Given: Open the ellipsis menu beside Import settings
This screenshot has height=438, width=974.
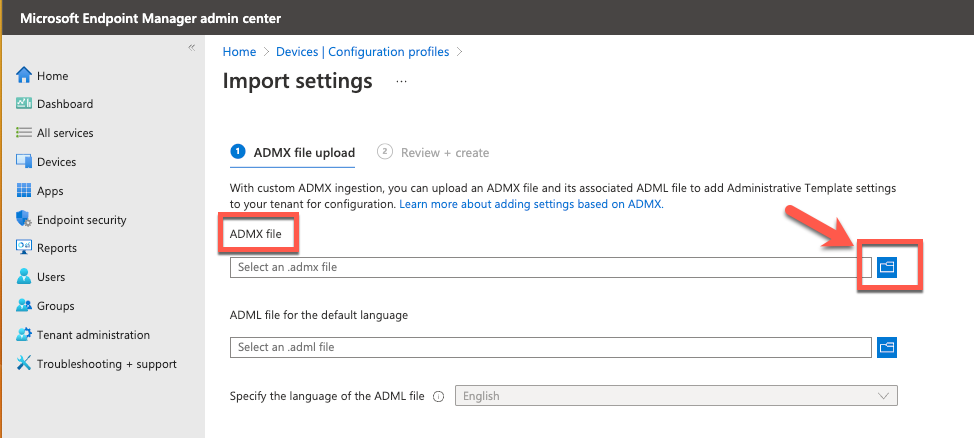Looking at the screenshot, I should pyautogui.click(x=401, y=81).
